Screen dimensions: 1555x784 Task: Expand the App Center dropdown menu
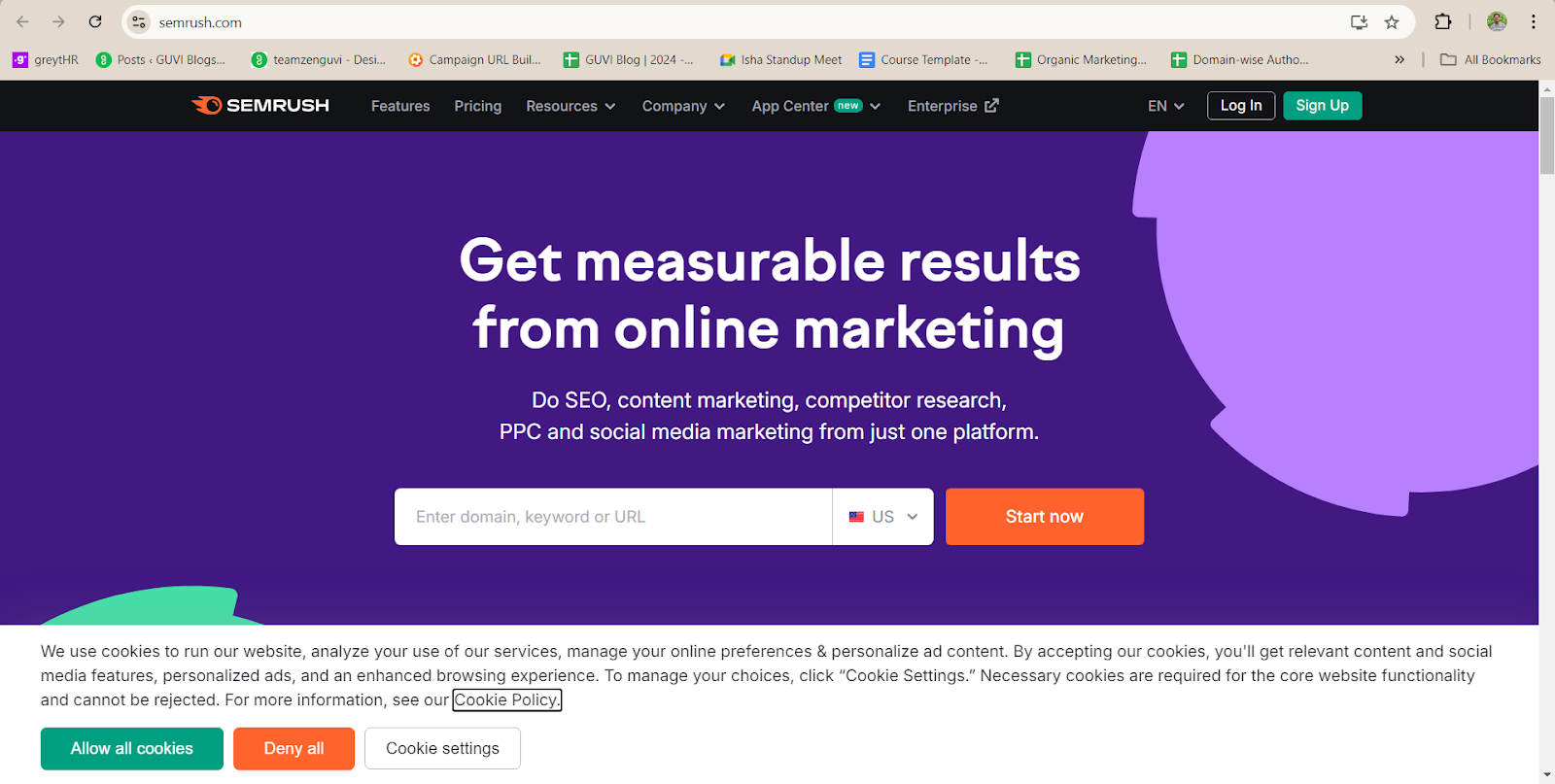pyautogui.click(x=815, y=106)
